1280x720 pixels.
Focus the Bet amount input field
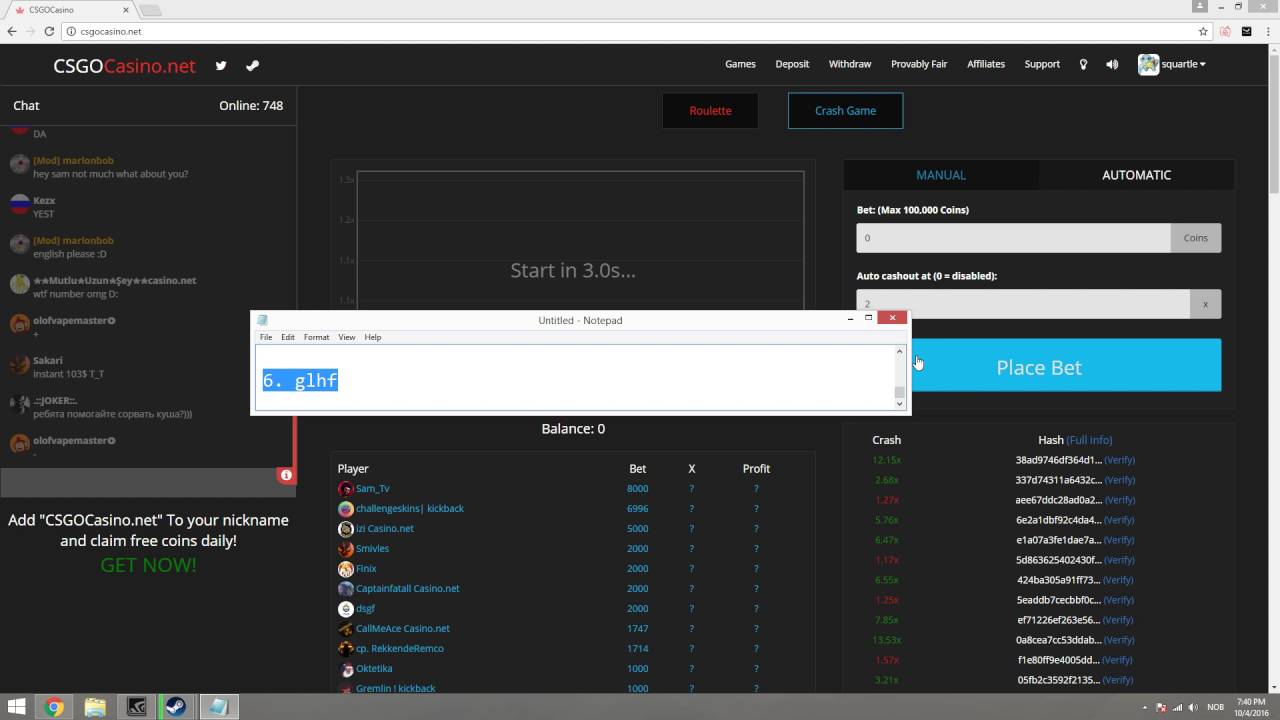[1013, 238]
